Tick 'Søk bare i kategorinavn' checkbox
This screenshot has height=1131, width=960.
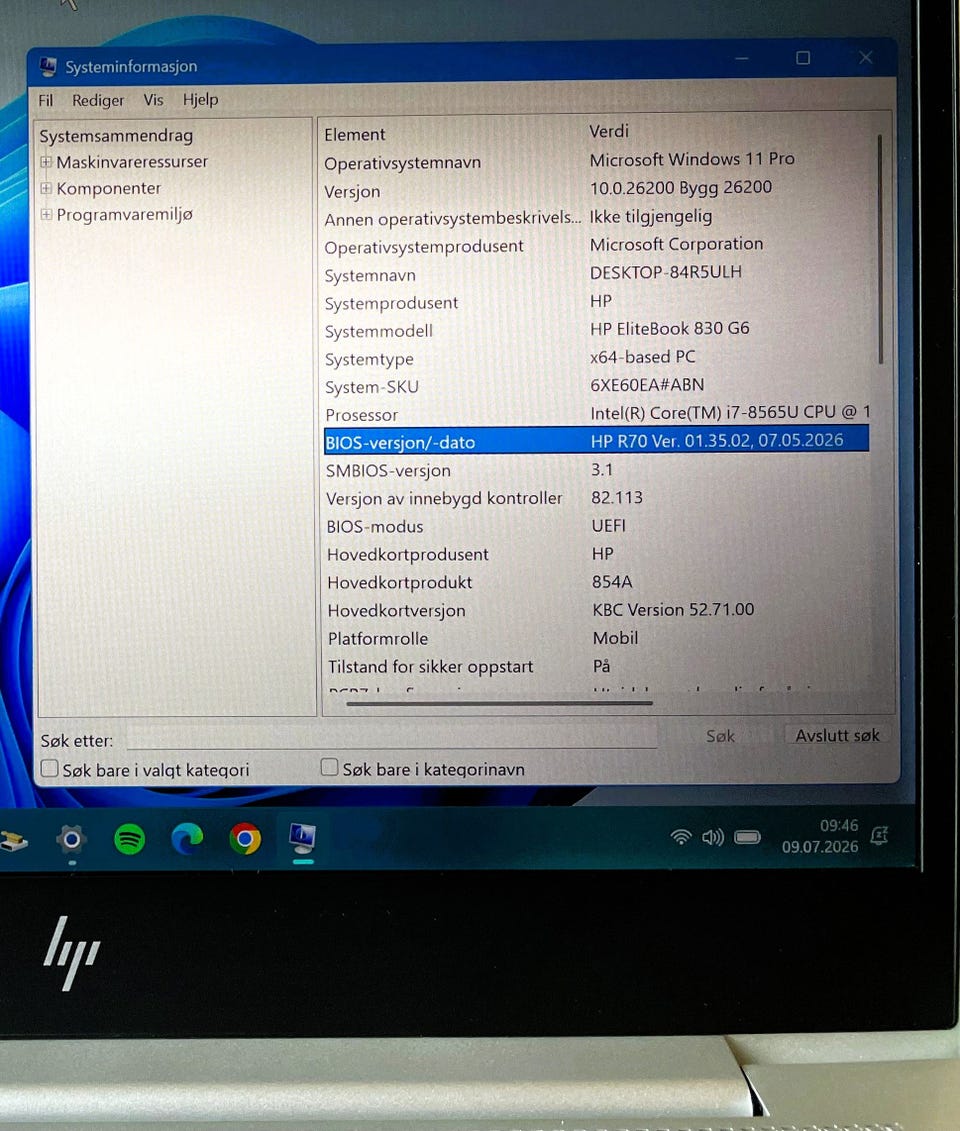(x=329, y=767)
